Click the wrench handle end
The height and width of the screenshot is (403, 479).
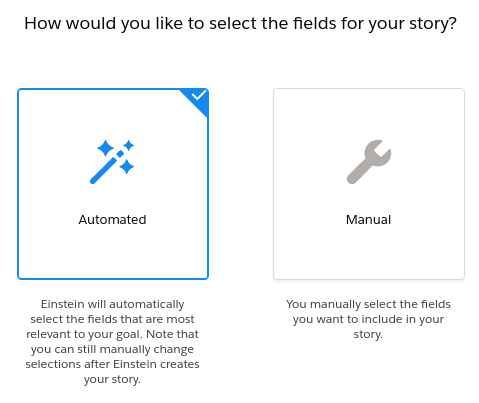click(x=352, y=178)
